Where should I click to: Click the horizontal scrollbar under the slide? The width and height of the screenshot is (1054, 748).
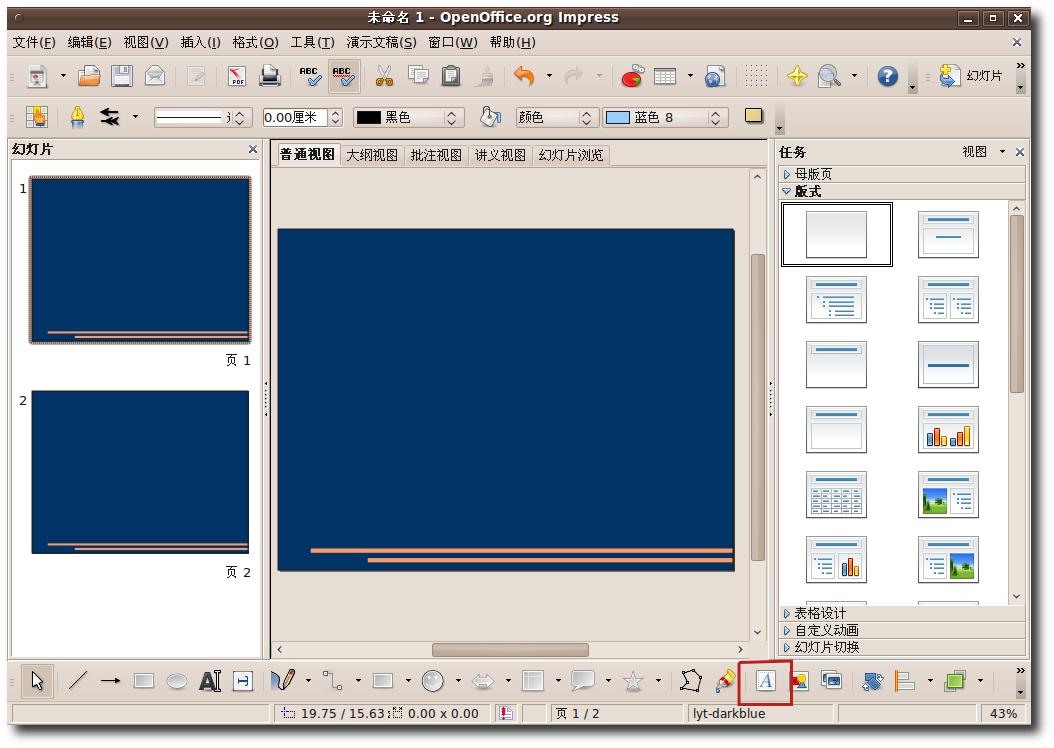510,650
